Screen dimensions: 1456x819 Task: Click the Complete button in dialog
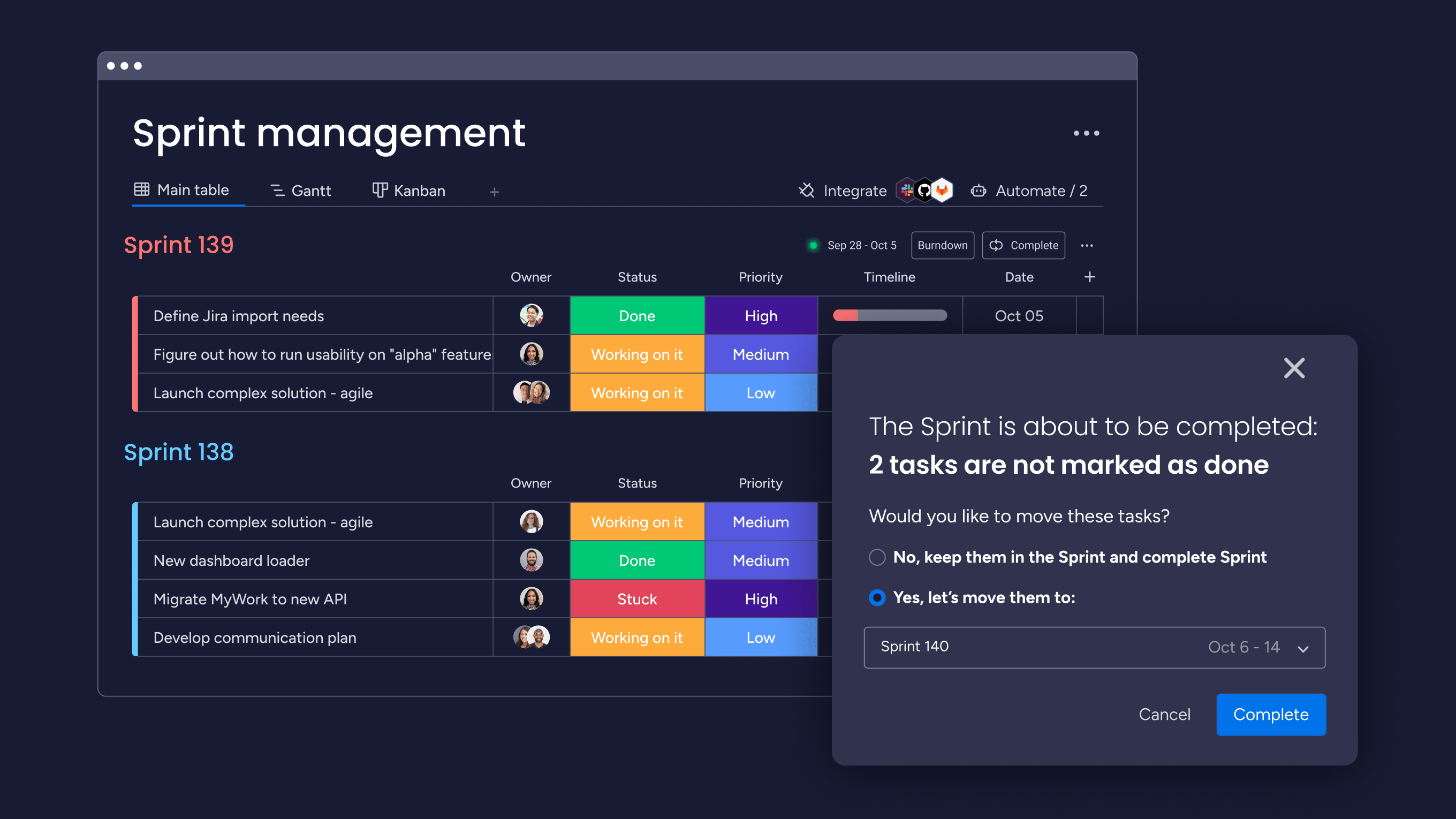[1270, 714]
